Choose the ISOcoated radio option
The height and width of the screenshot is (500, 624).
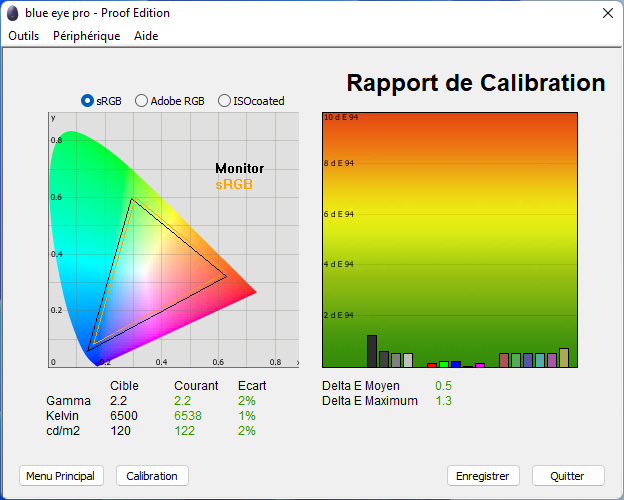click(x=224, y=101)
